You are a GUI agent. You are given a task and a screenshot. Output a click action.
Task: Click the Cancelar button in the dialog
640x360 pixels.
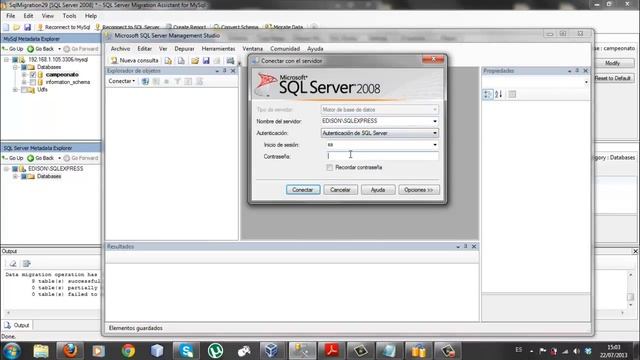340,190
